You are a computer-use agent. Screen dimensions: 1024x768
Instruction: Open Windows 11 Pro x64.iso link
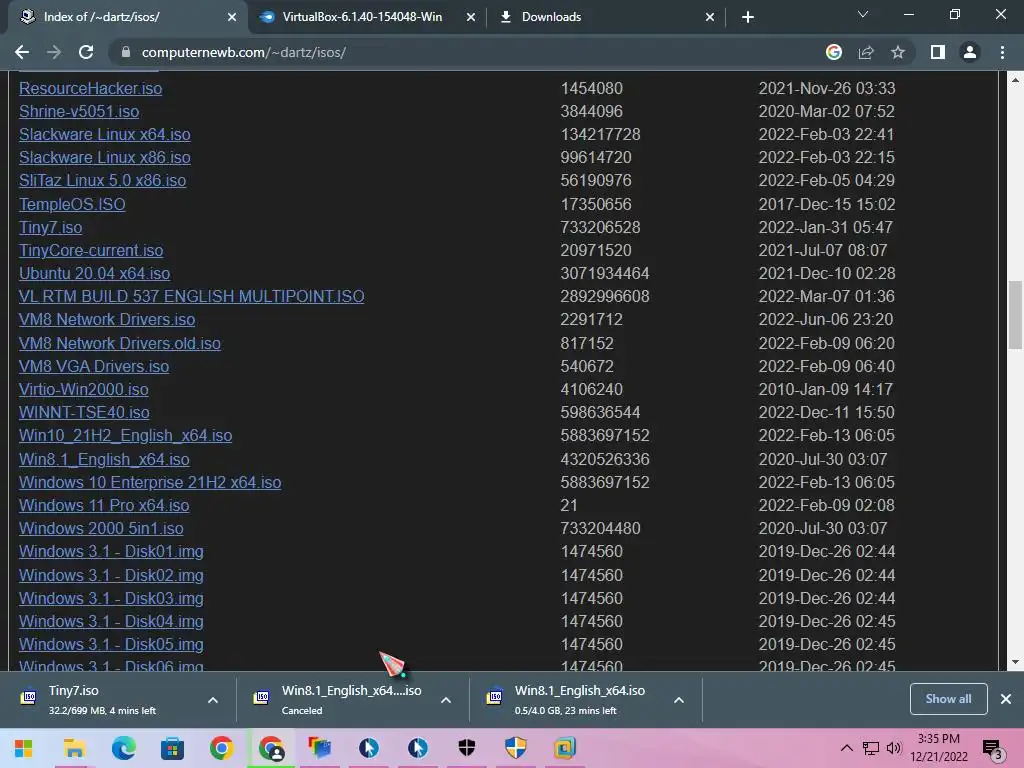104,505
